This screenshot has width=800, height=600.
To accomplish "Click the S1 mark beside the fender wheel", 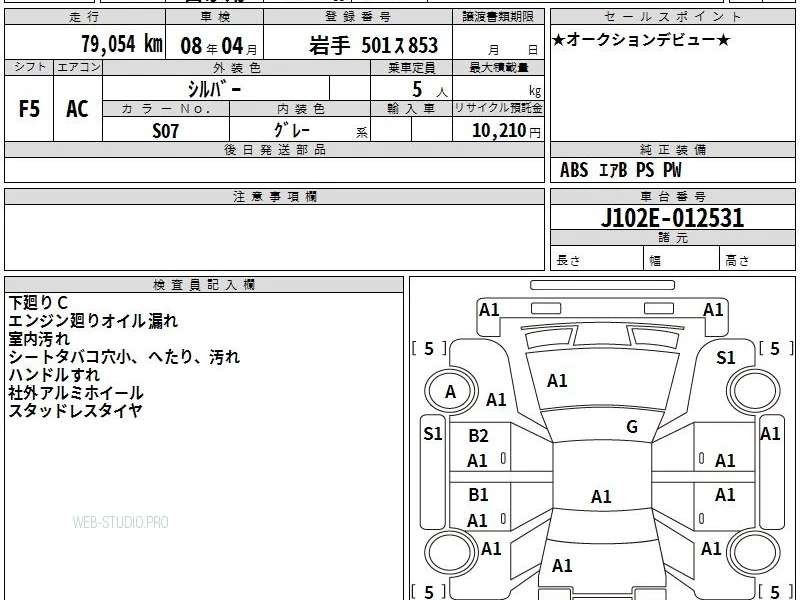I will [x=726, y=358].
